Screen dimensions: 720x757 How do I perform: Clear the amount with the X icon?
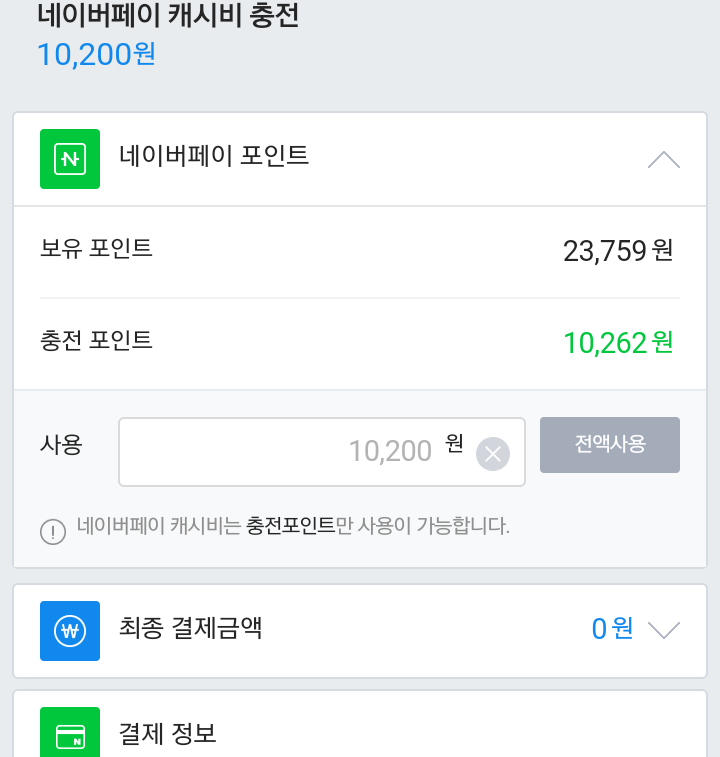click(492, 454)
